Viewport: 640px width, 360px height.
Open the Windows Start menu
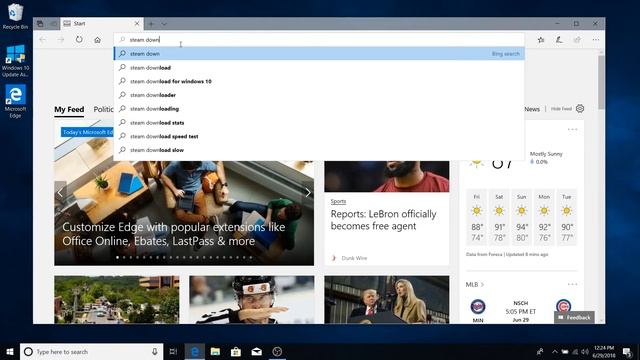[x=10, y=351]
